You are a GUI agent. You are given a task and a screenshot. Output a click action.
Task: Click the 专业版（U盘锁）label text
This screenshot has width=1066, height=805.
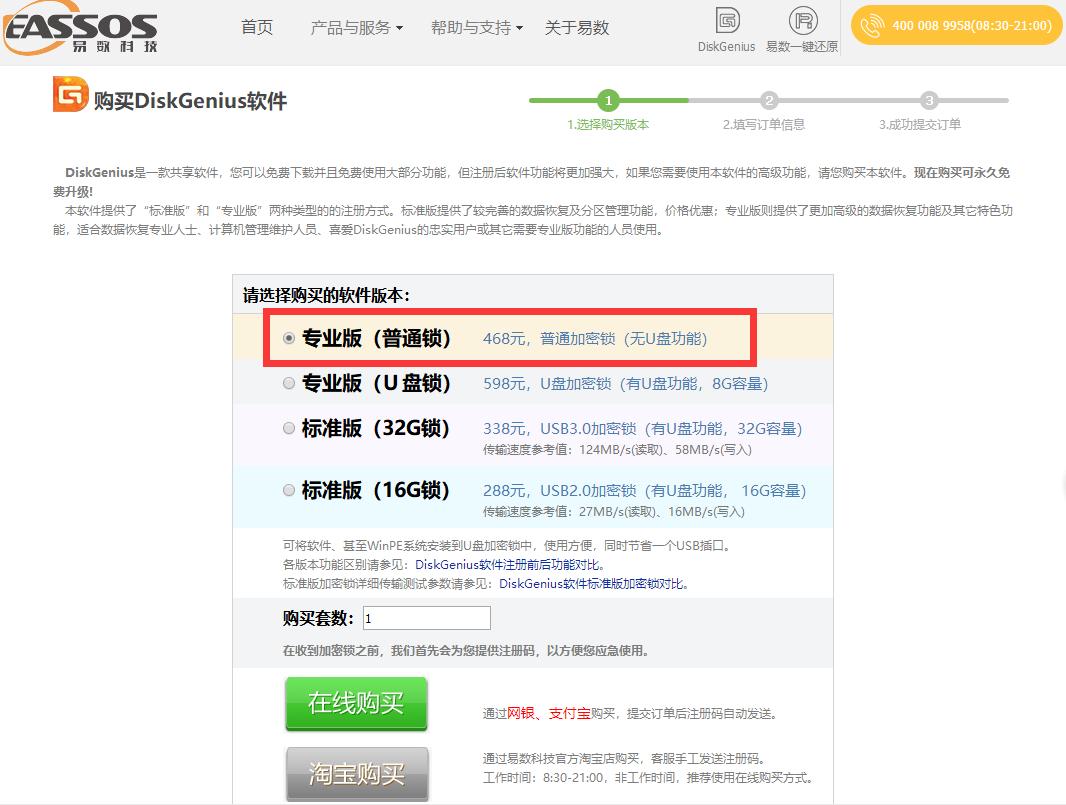pyautogui.click(x=376, y=383)
